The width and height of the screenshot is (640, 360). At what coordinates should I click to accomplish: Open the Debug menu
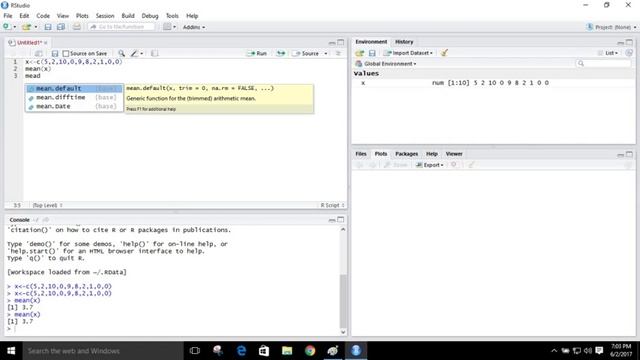[150, 16]
